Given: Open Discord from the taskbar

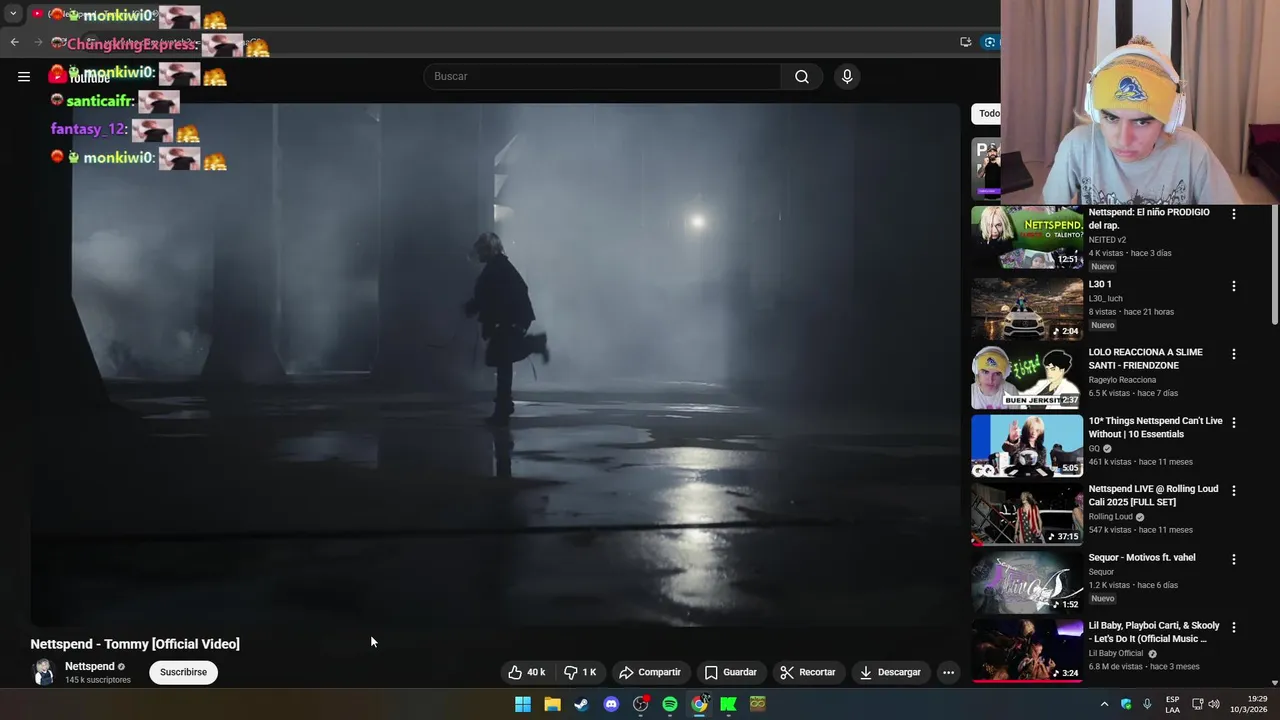Looking at the screenshot, I should [611, 704].
